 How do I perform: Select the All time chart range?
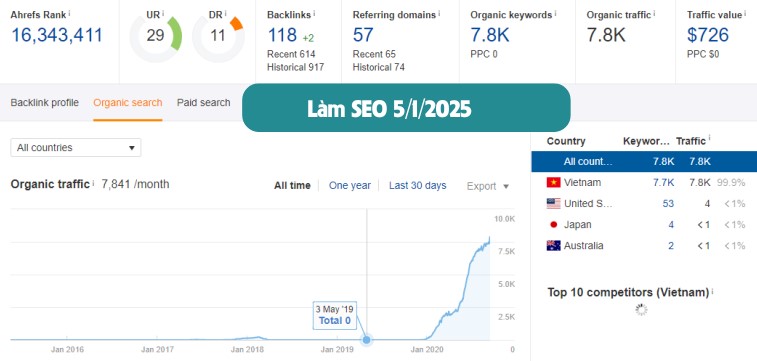pos(292,185)
